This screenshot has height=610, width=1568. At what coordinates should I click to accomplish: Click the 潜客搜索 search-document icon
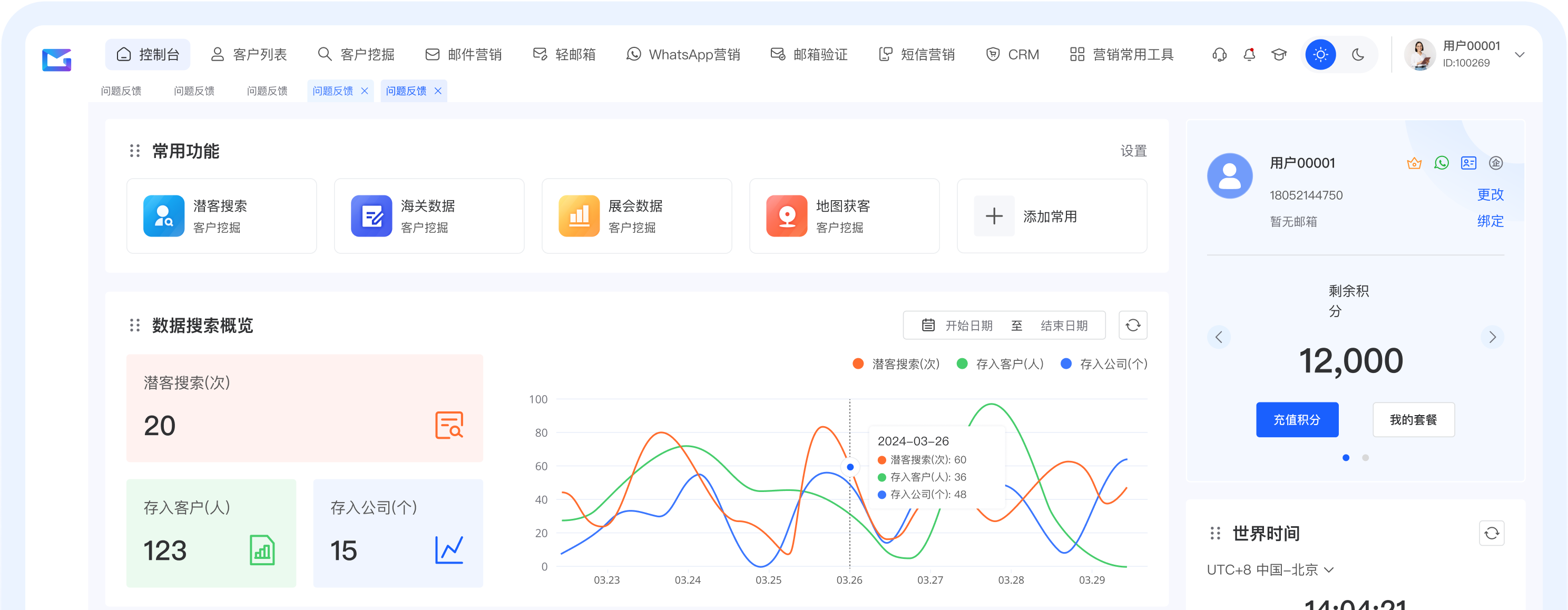coord(449,425)
